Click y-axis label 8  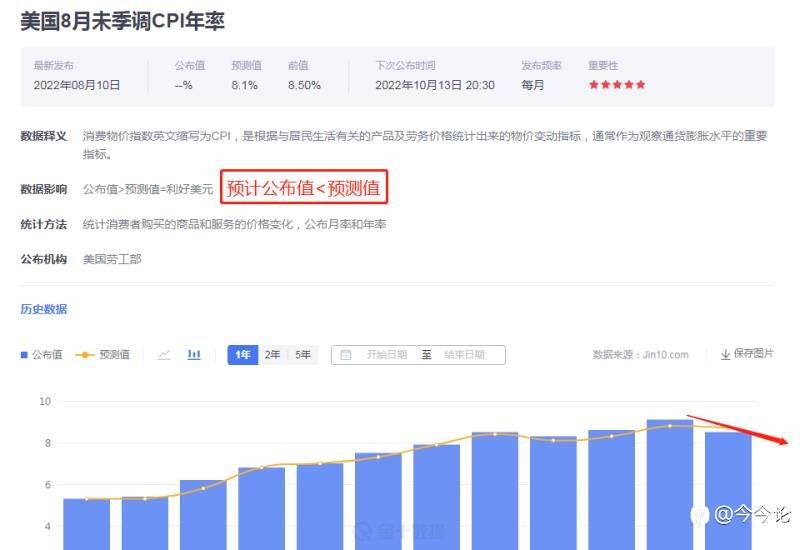pyautogui.click(x=47, y=443)
